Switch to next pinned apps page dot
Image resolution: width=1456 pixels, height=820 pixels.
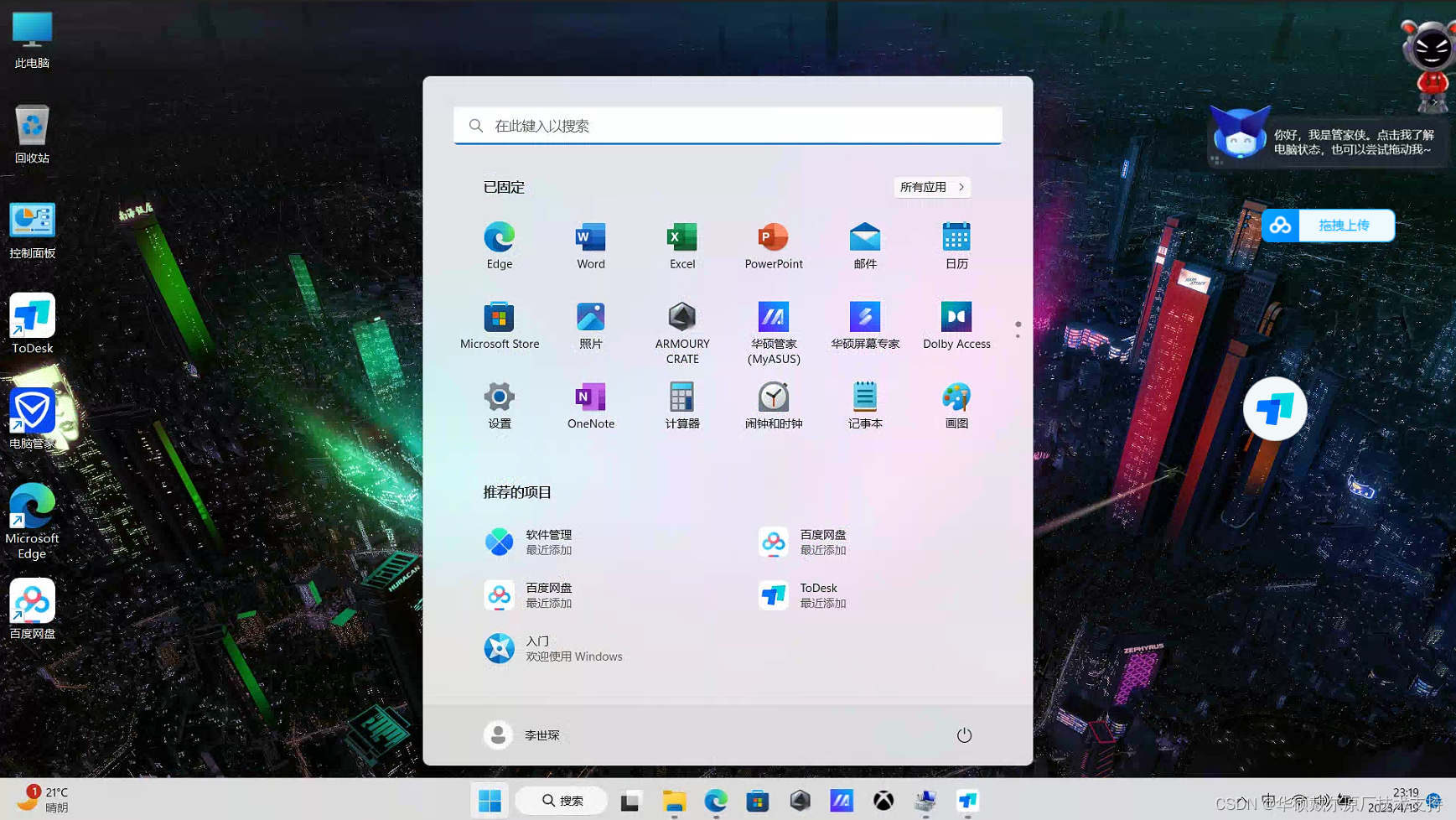pos(1018,336)
